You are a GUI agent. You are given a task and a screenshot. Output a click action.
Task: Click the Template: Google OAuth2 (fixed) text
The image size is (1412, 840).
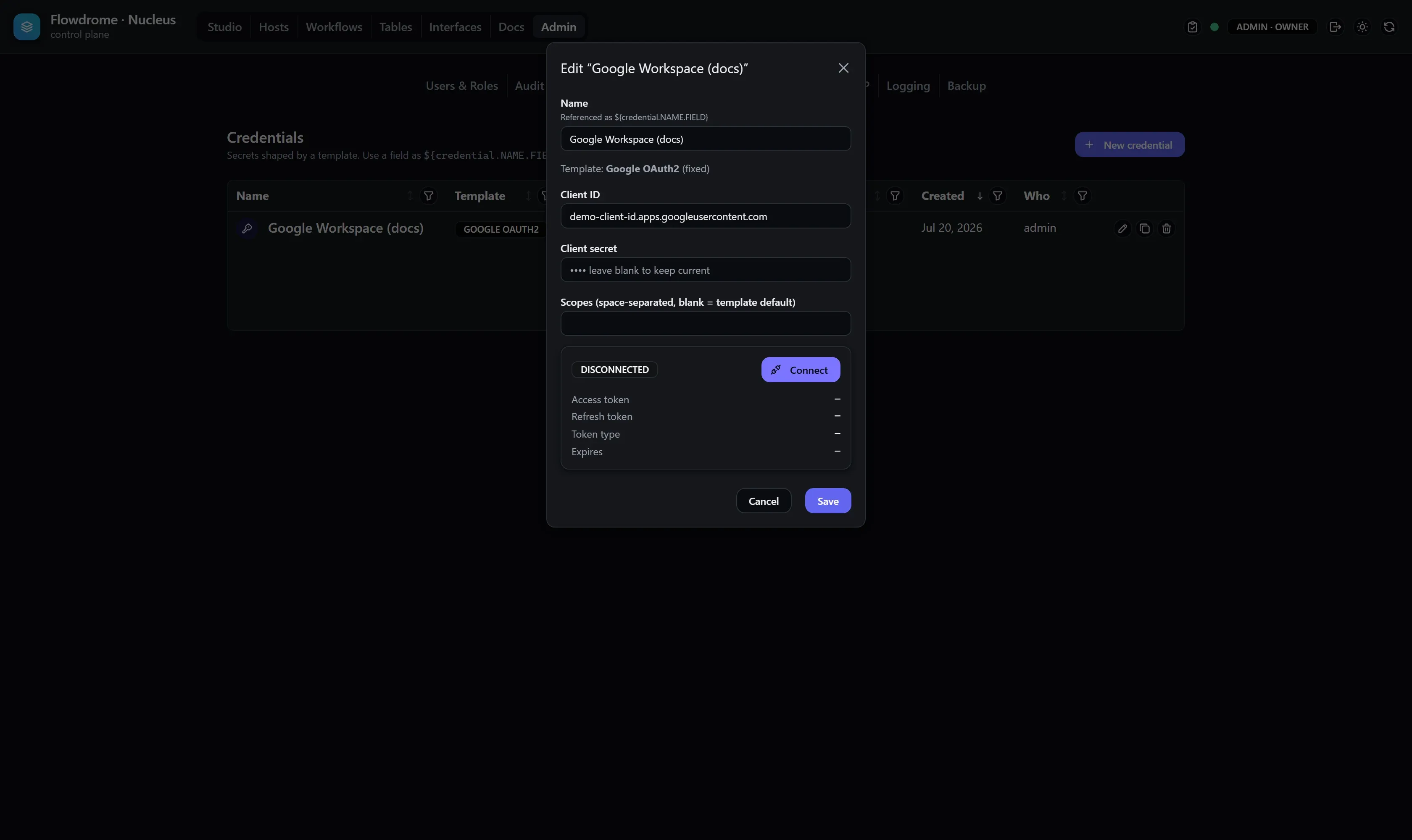coord(635,169)
